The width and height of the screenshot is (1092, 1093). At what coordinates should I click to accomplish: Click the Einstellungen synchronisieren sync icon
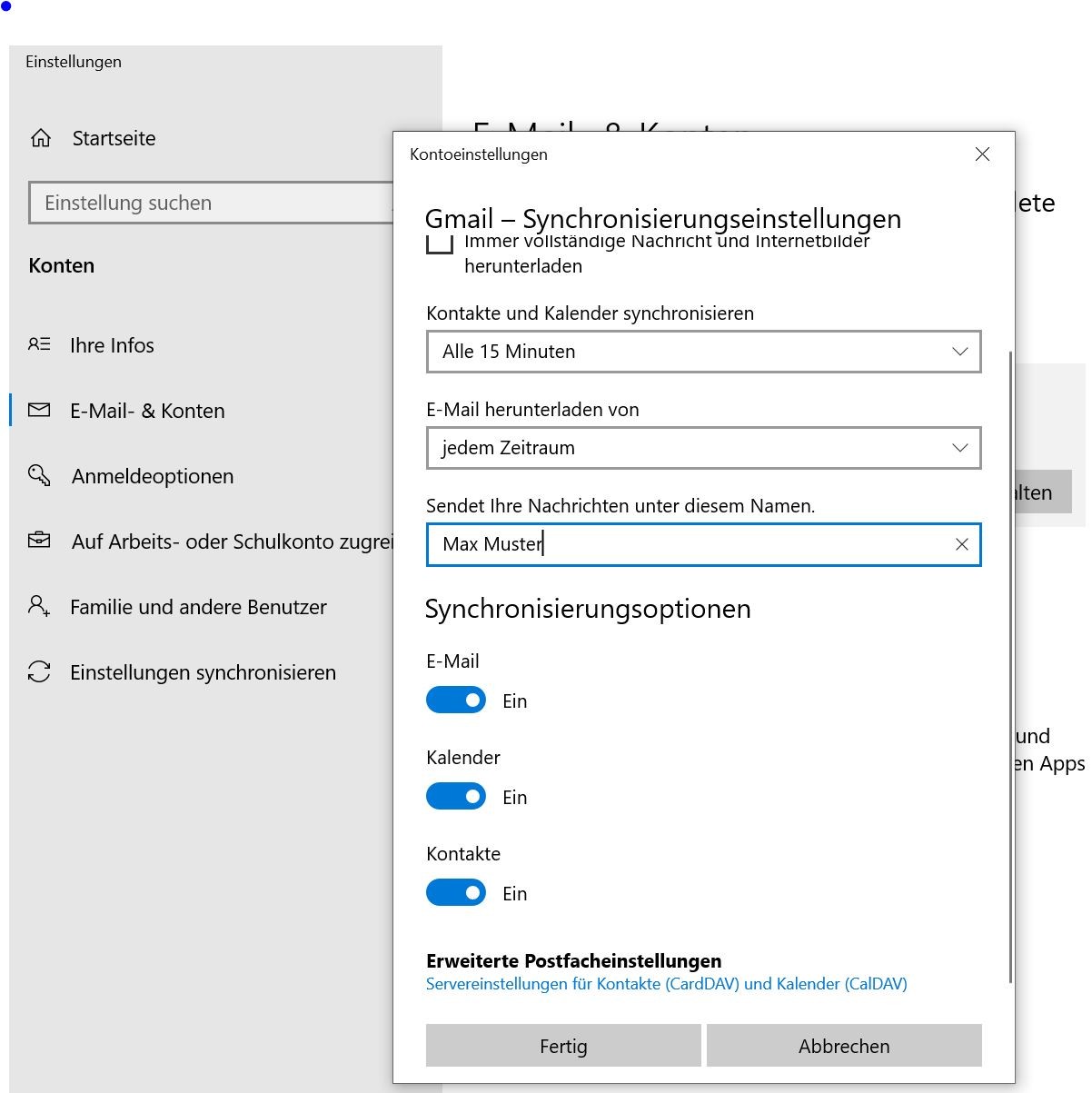click(x=39, y=672)
